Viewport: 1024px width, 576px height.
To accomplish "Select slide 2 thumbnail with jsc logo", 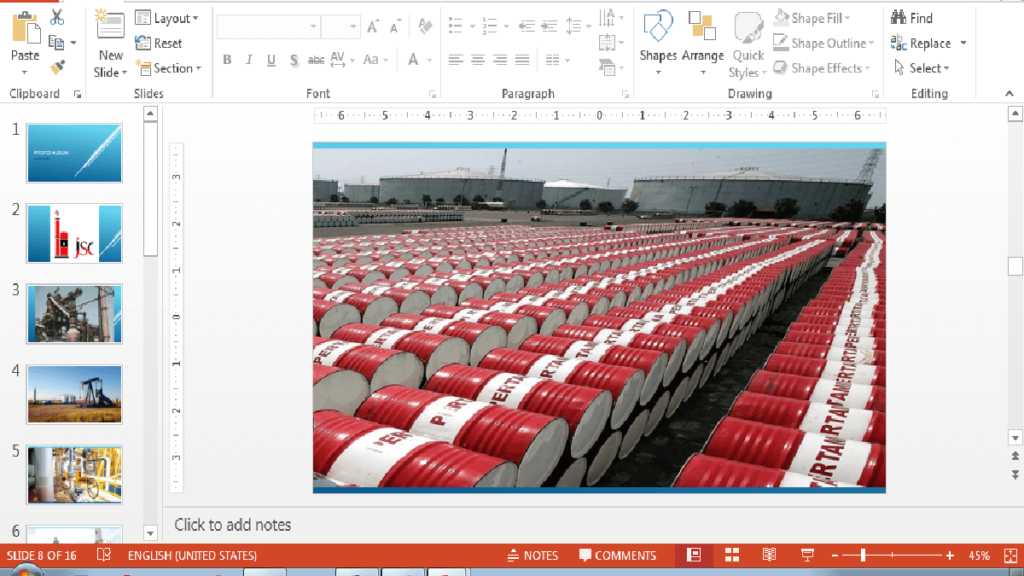I will click(74, 233).
